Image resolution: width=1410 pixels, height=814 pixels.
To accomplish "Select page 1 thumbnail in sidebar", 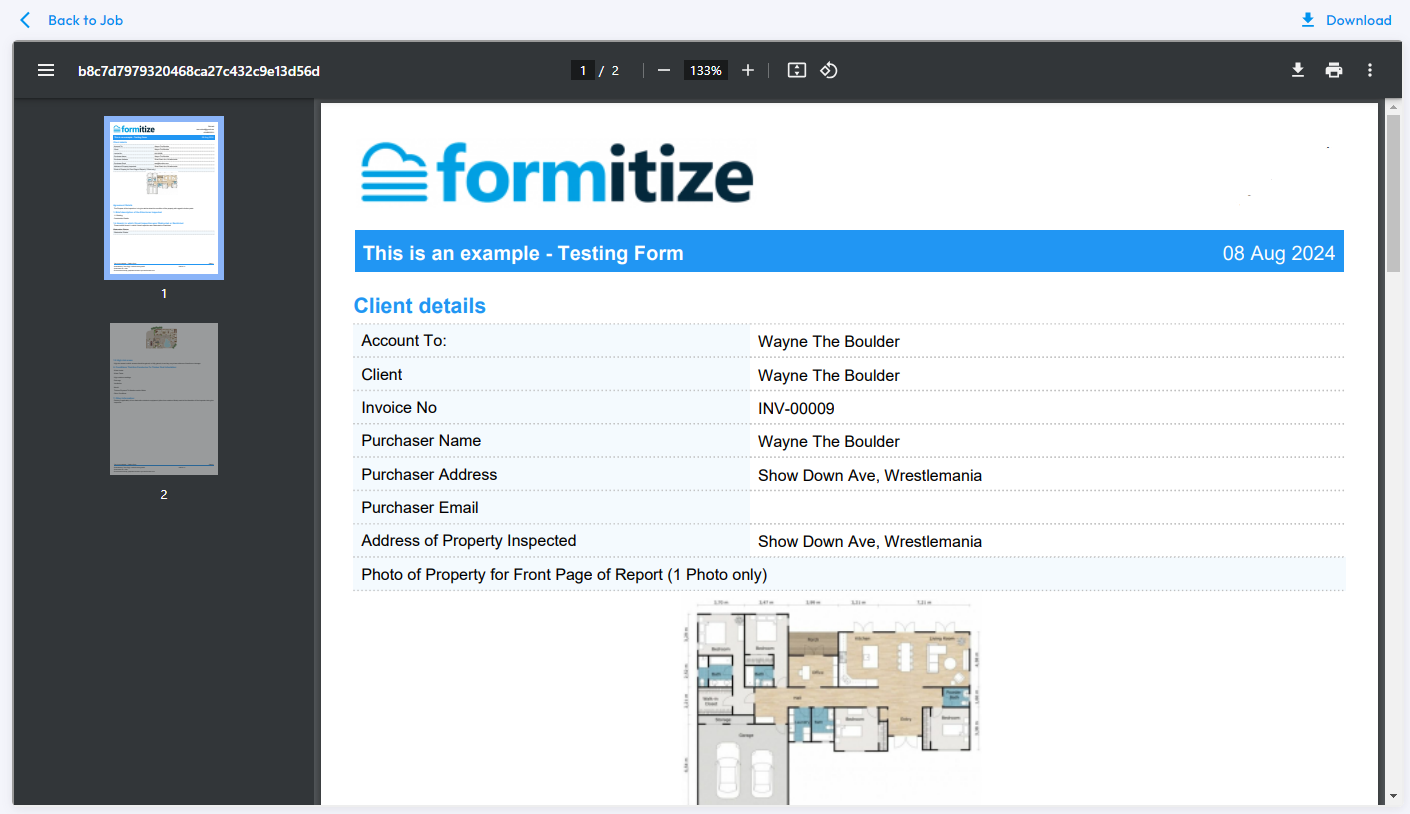I will (x=164, y=198).
